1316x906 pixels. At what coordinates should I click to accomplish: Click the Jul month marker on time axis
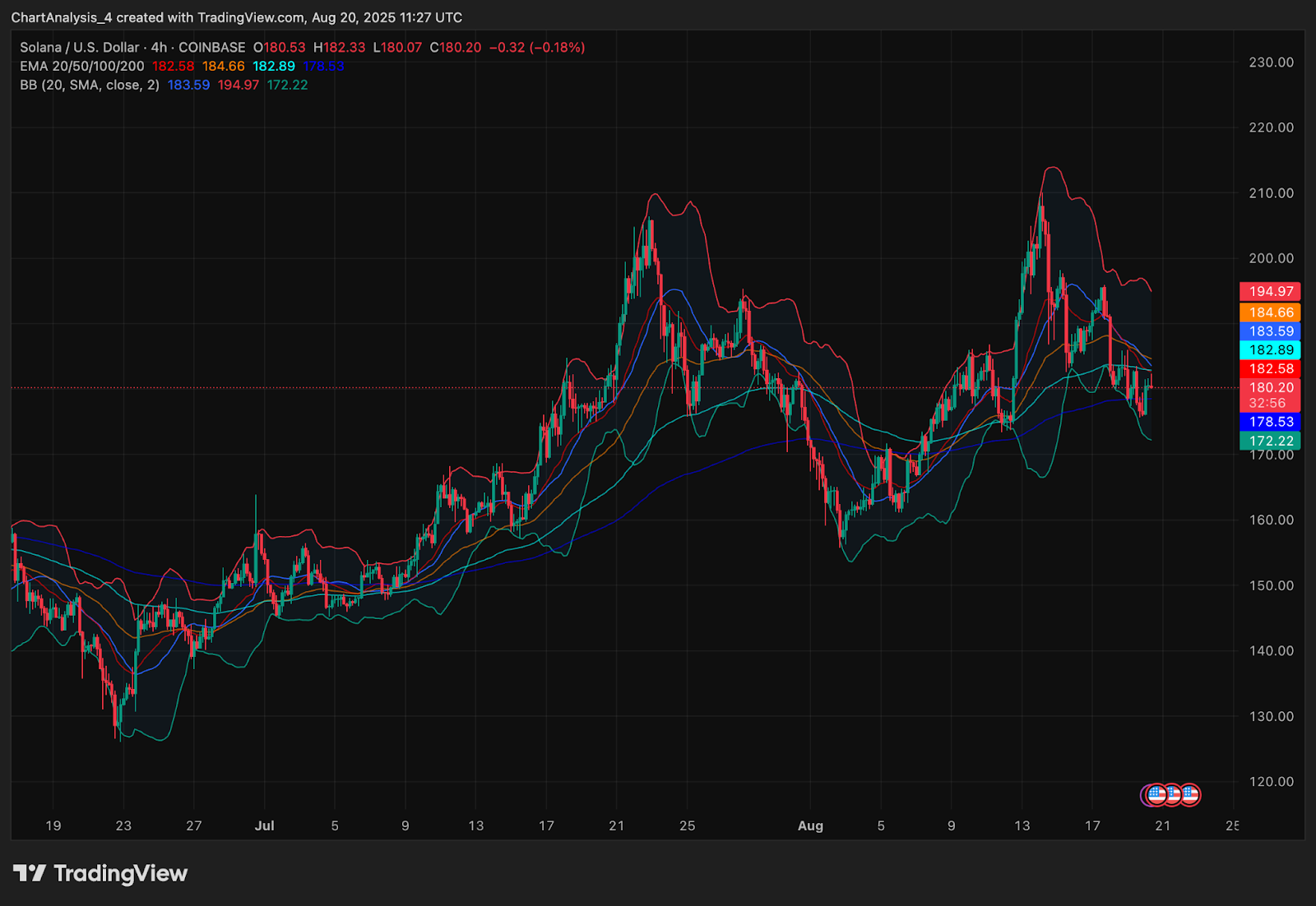click(x=264, y=825)
